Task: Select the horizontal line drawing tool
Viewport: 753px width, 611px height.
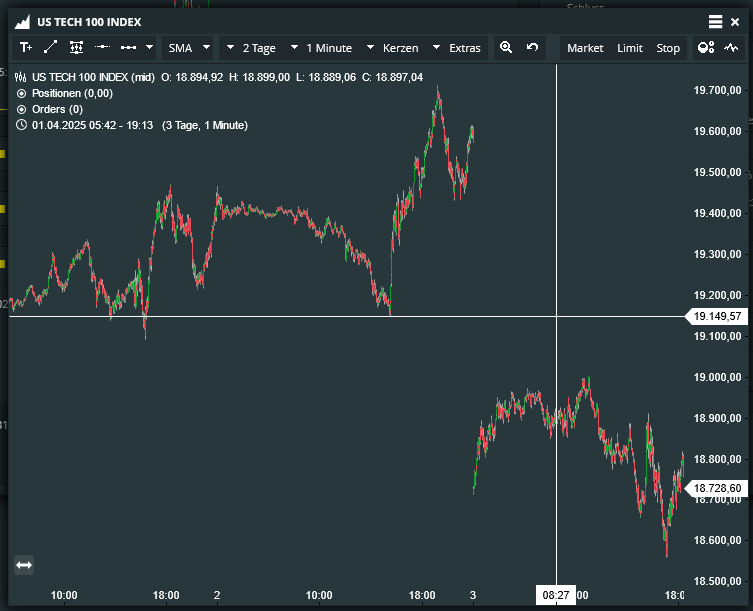Action: point(102,47)
